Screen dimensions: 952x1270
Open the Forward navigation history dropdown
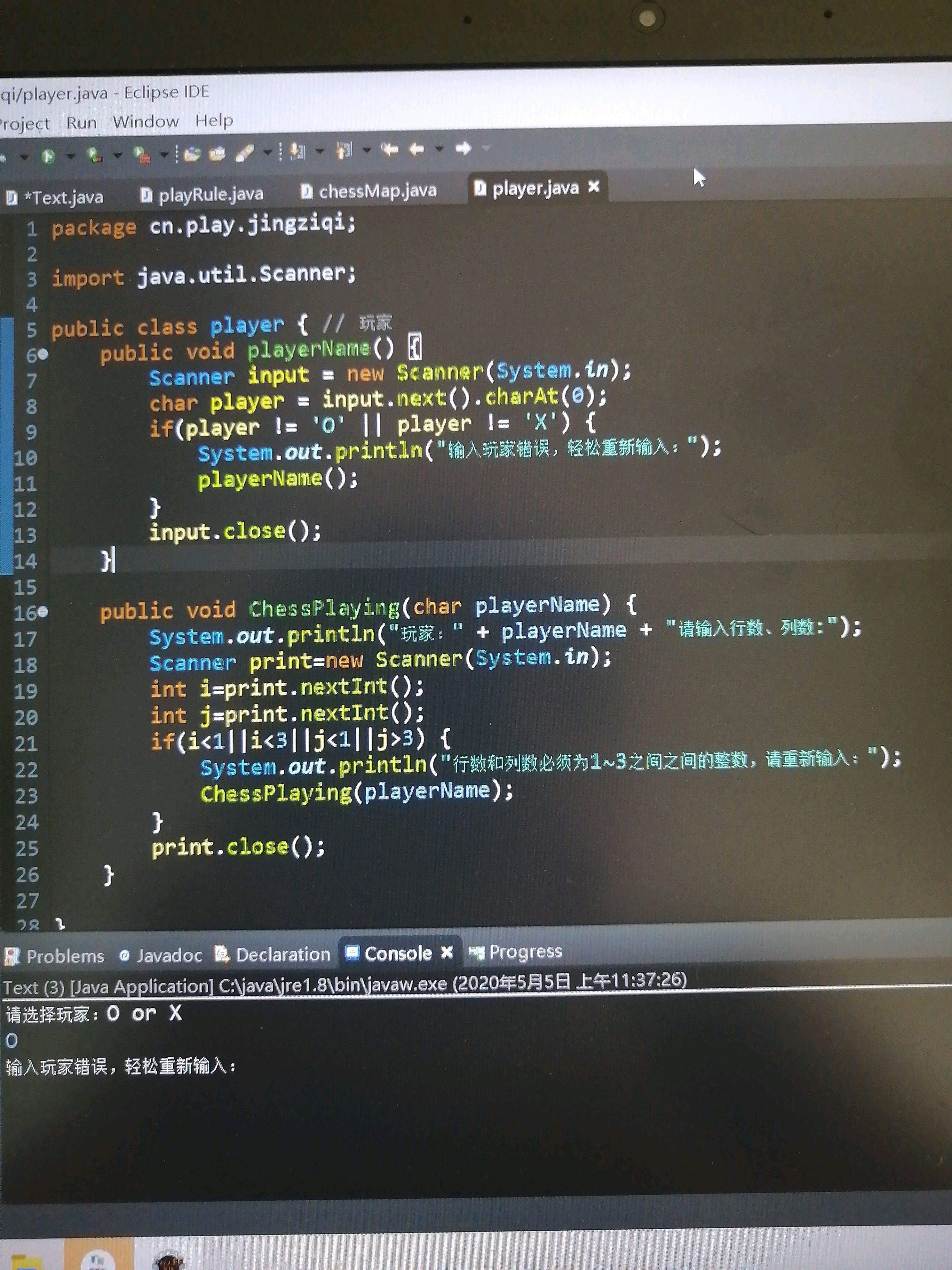click(486, 148)
